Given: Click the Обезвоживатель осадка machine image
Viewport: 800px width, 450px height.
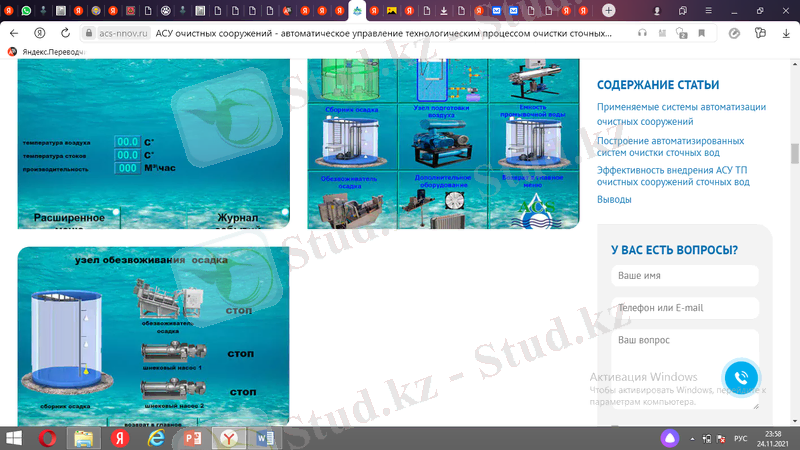Looking at the screenshot, I should point(350,209).
